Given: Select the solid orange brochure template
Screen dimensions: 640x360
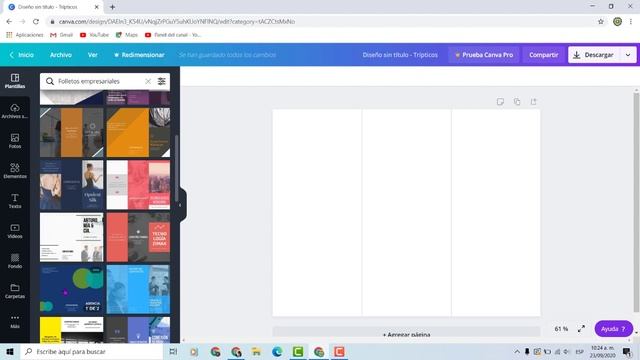Looking at the screenshot, I should pos(138,132).
